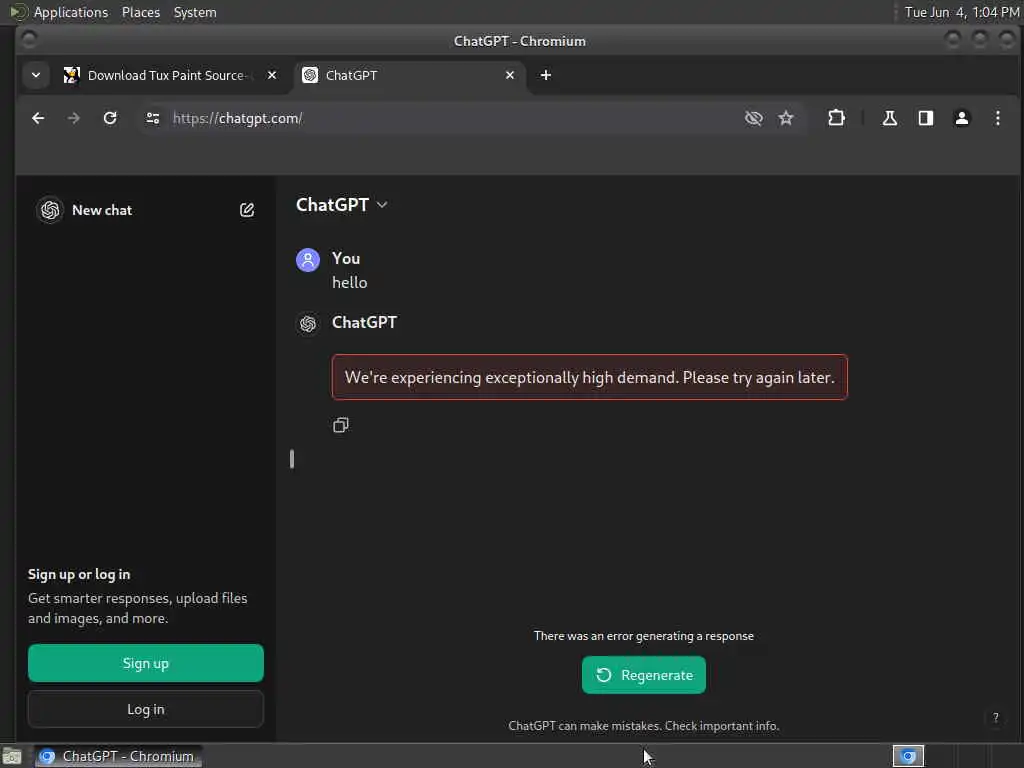Copy the response with the copy icon
This screenshot has width=1024, height=768.
[x=341, y=425]
